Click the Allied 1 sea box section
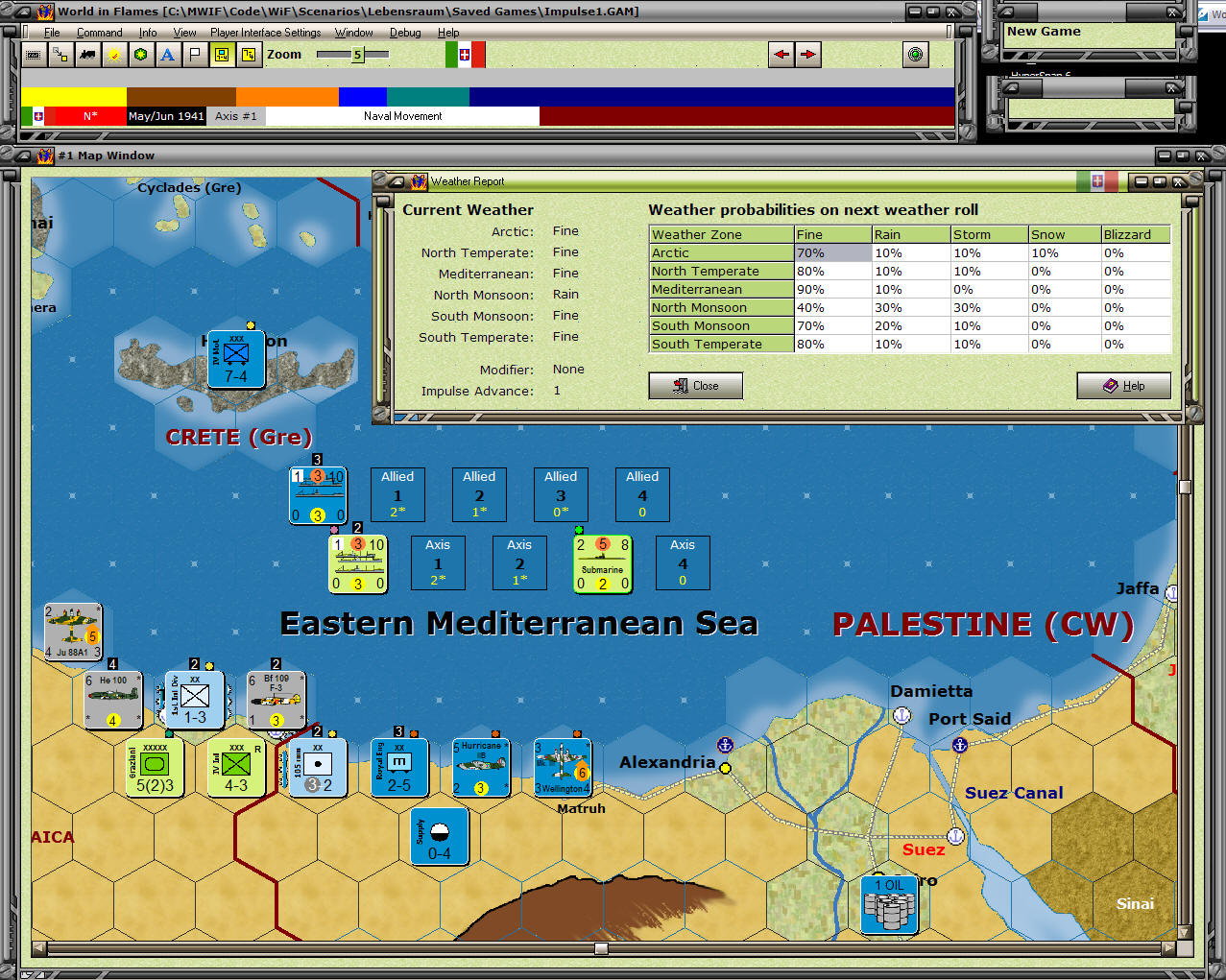1226x980 pixels. 397,494
